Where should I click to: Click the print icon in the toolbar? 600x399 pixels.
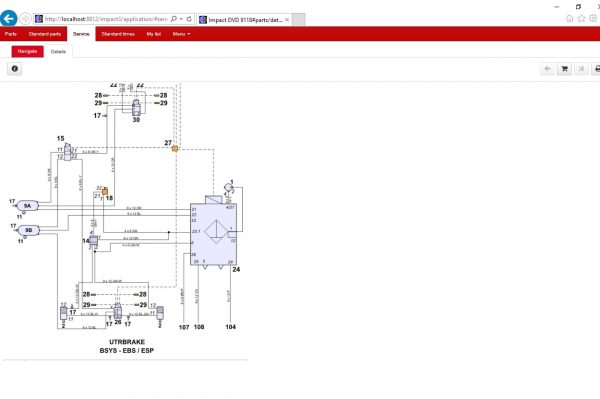tap(596, 69)
